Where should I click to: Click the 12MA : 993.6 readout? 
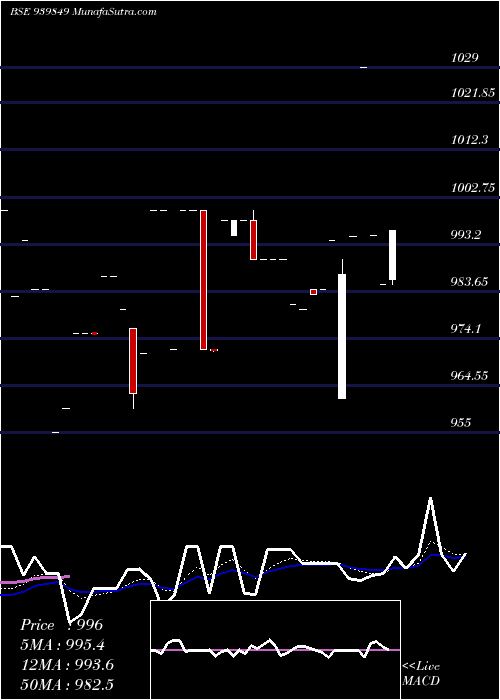pos(67,665)
